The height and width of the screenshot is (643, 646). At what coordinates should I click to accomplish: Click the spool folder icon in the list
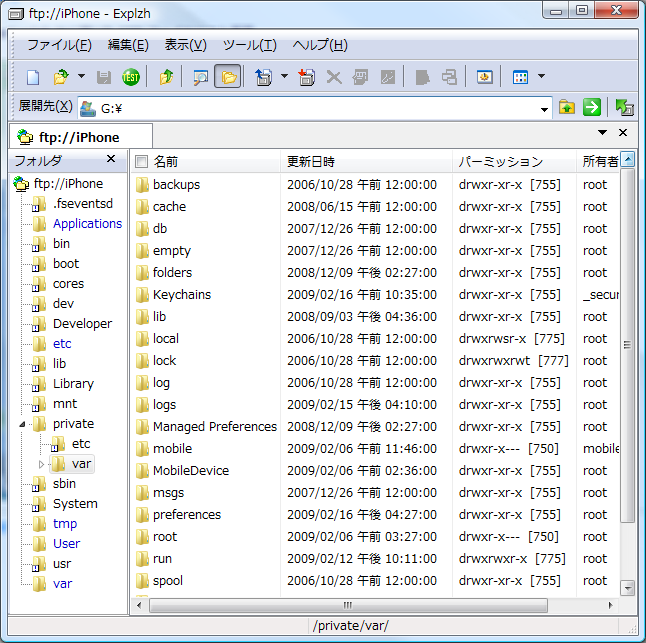[x=142, y=581]
